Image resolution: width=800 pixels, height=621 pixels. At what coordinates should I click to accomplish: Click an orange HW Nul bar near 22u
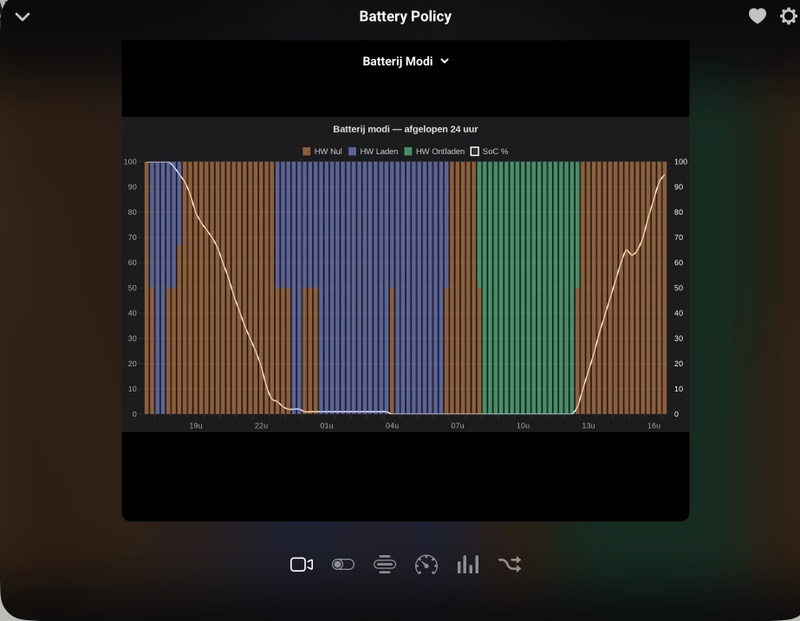click(x=261, y=287)
